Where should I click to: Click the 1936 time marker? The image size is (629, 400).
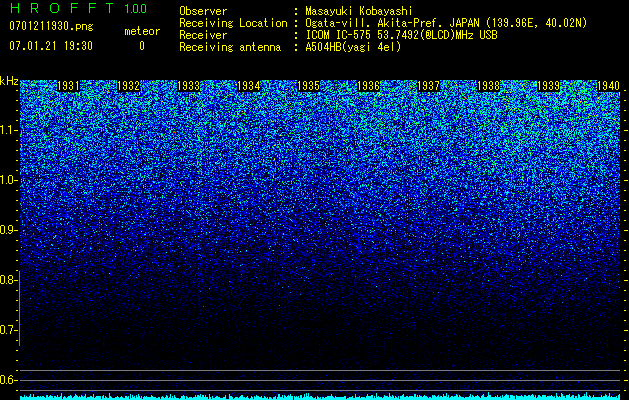coord(369,86)
